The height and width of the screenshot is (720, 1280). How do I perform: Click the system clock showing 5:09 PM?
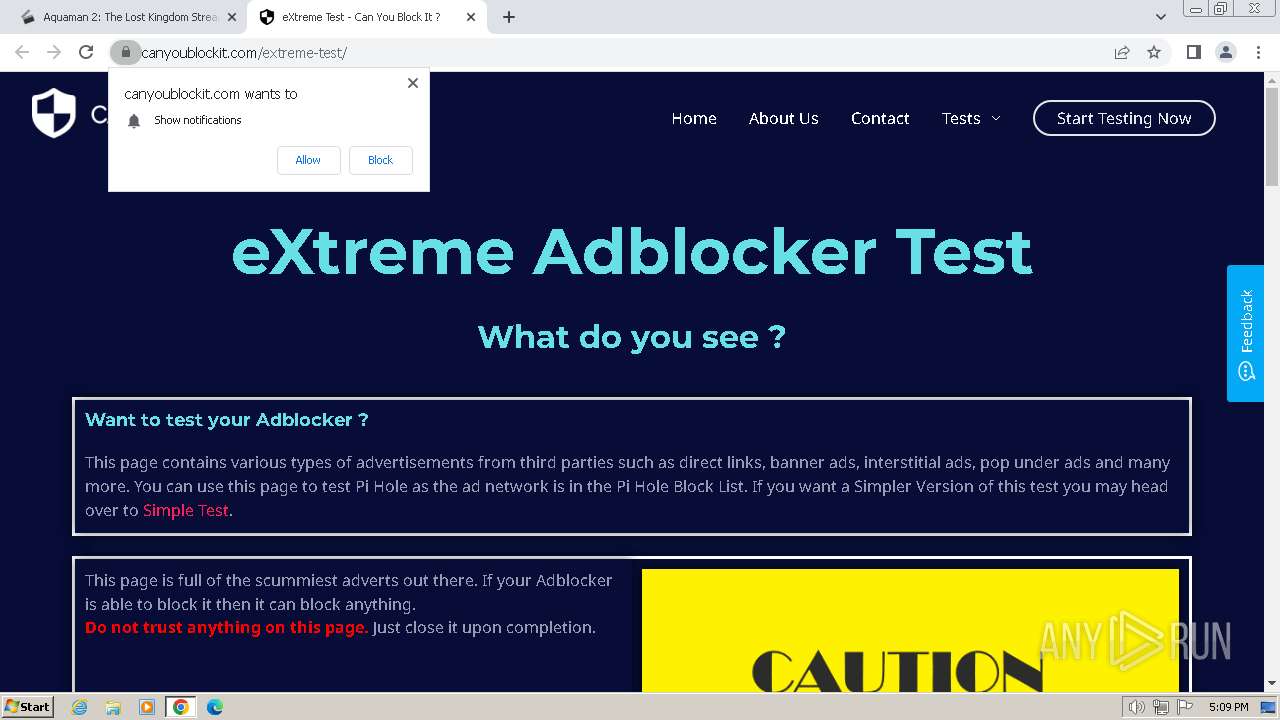tap(1228, 707)
